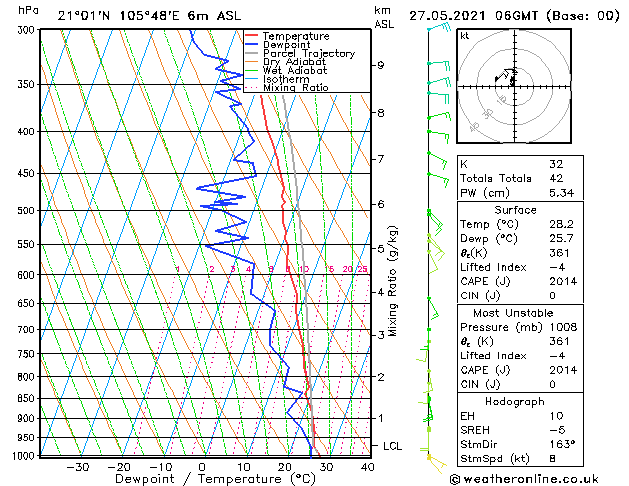Click the wind barb at 400 hPa
This screenshot has width=629, height=486.
[x=438, y=135]
